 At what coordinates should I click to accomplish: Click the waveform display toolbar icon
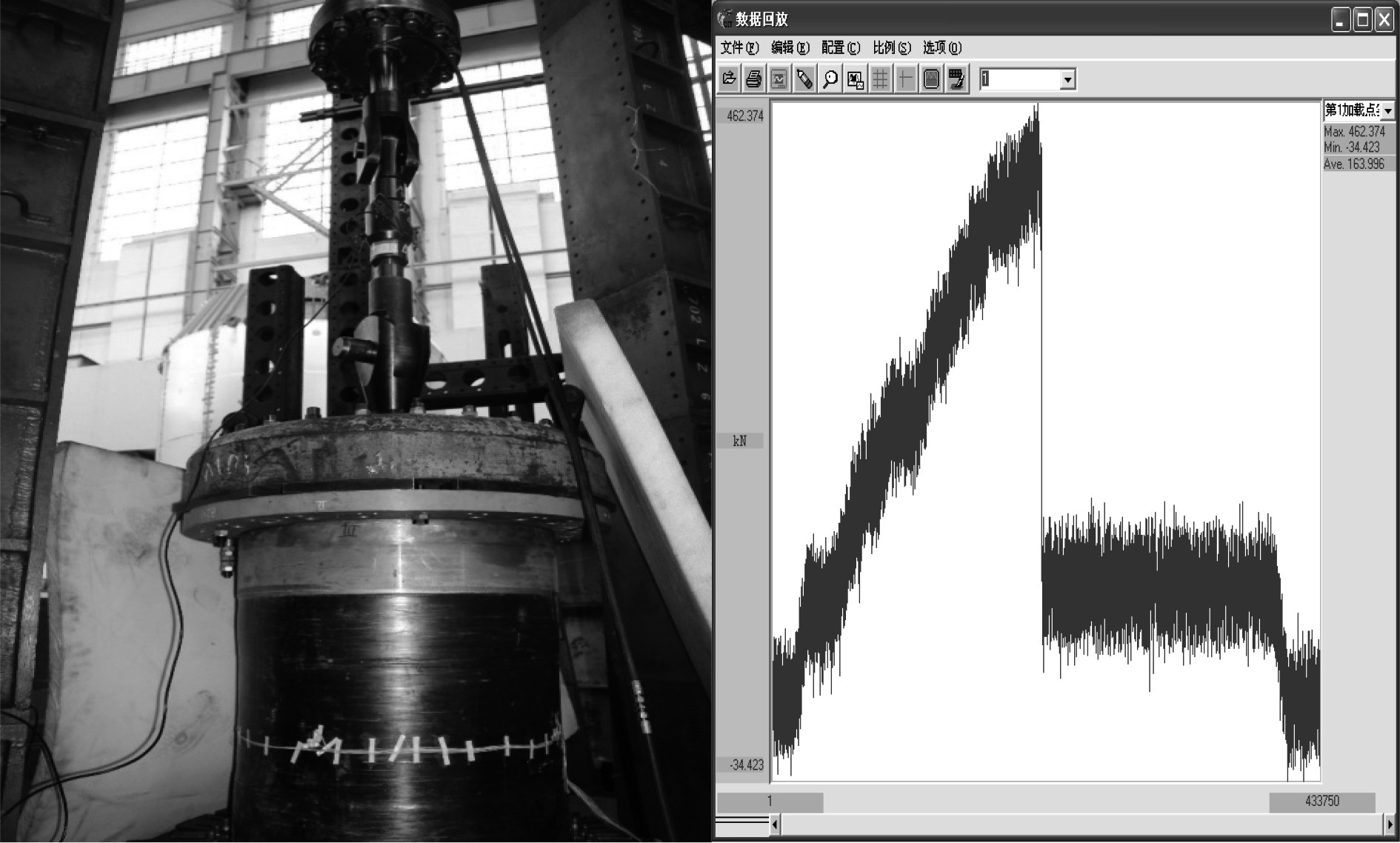(x=779, y=79)
